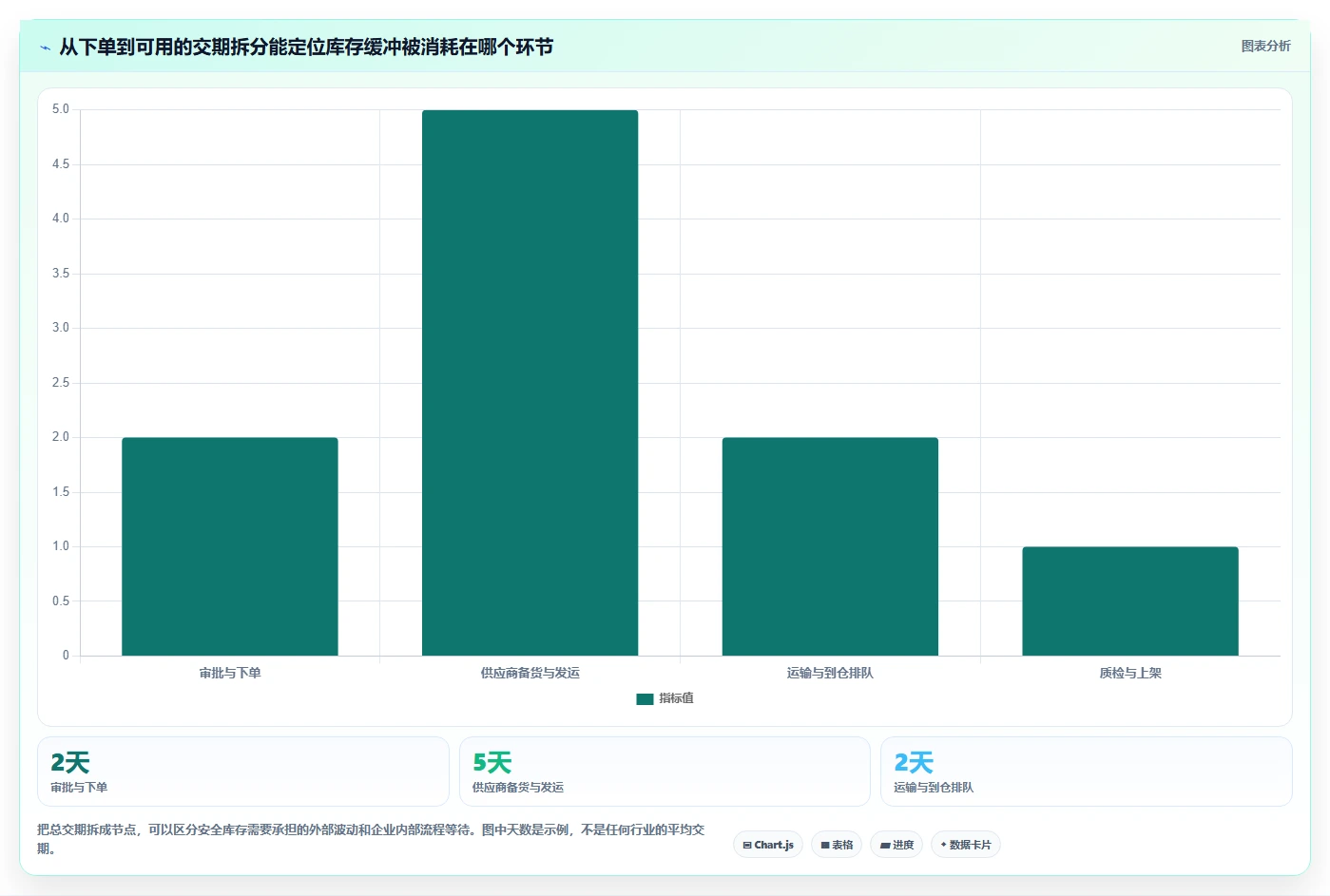This screenshot has width=1330, height=896.
Task: Click the icon inside the 进度 chip
Action: point(885,845)
